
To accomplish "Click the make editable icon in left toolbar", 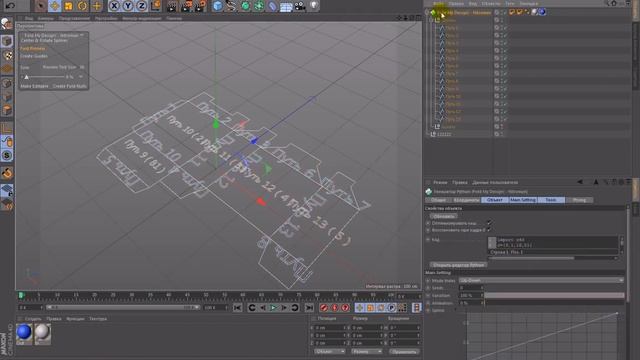I will [x=7, y=24].
